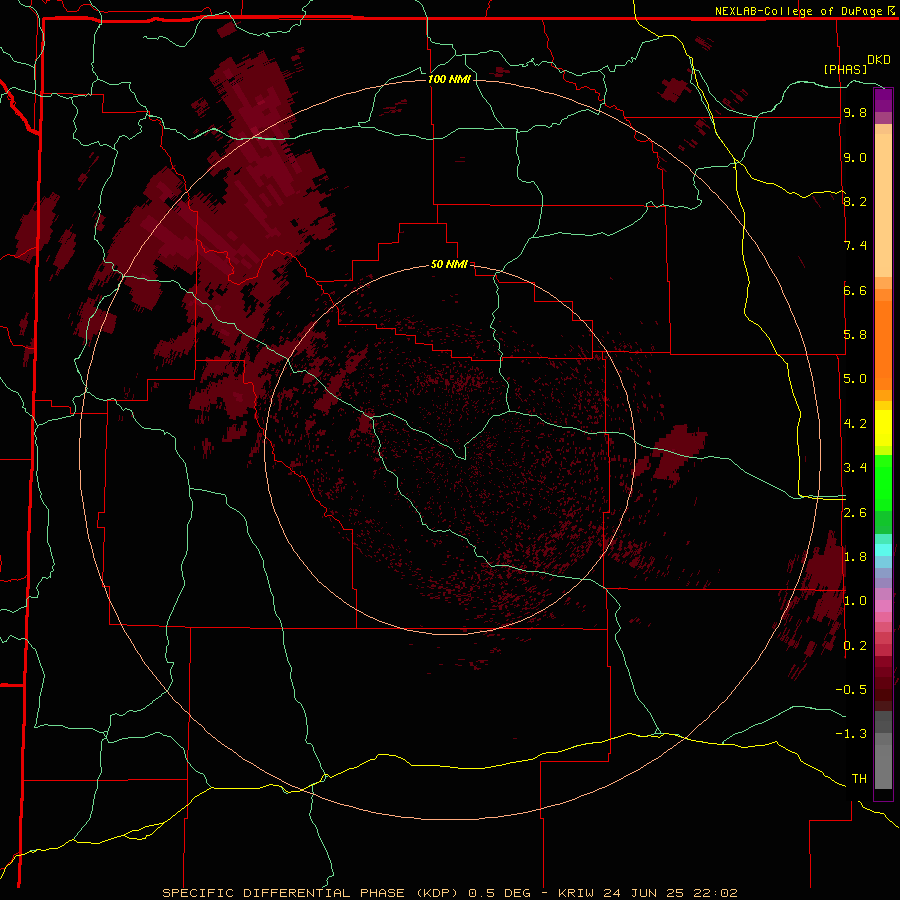Screen dimensions: 900x900
Task: Select the purple swatch at the legend top
Action: pyautogui.click(x=883, y=100)
